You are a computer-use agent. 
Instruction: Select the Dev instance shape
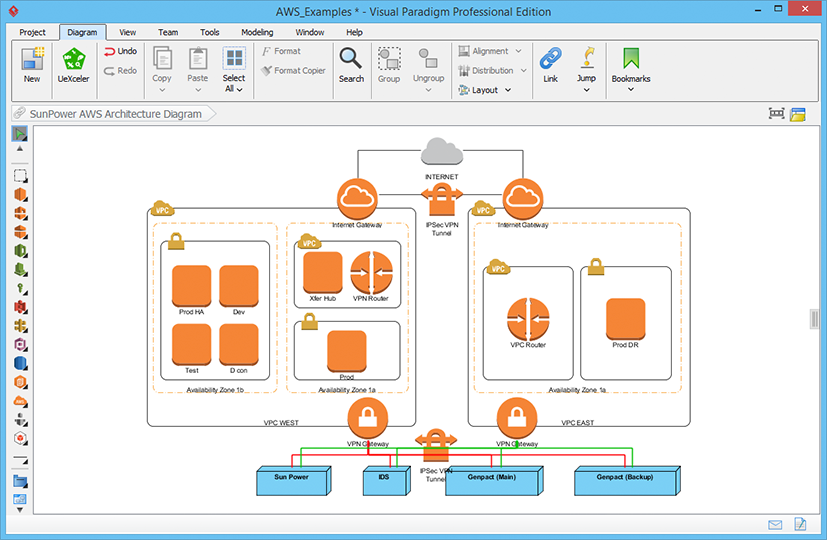click(x=239, y=286)
